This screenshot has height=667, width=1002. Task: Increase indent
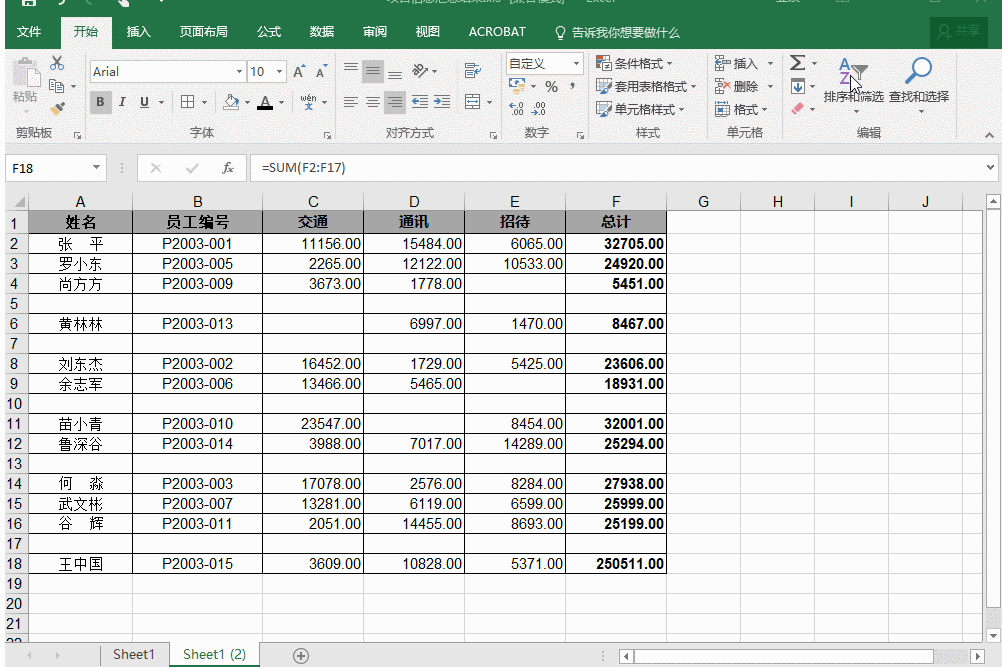click(442, 102)
